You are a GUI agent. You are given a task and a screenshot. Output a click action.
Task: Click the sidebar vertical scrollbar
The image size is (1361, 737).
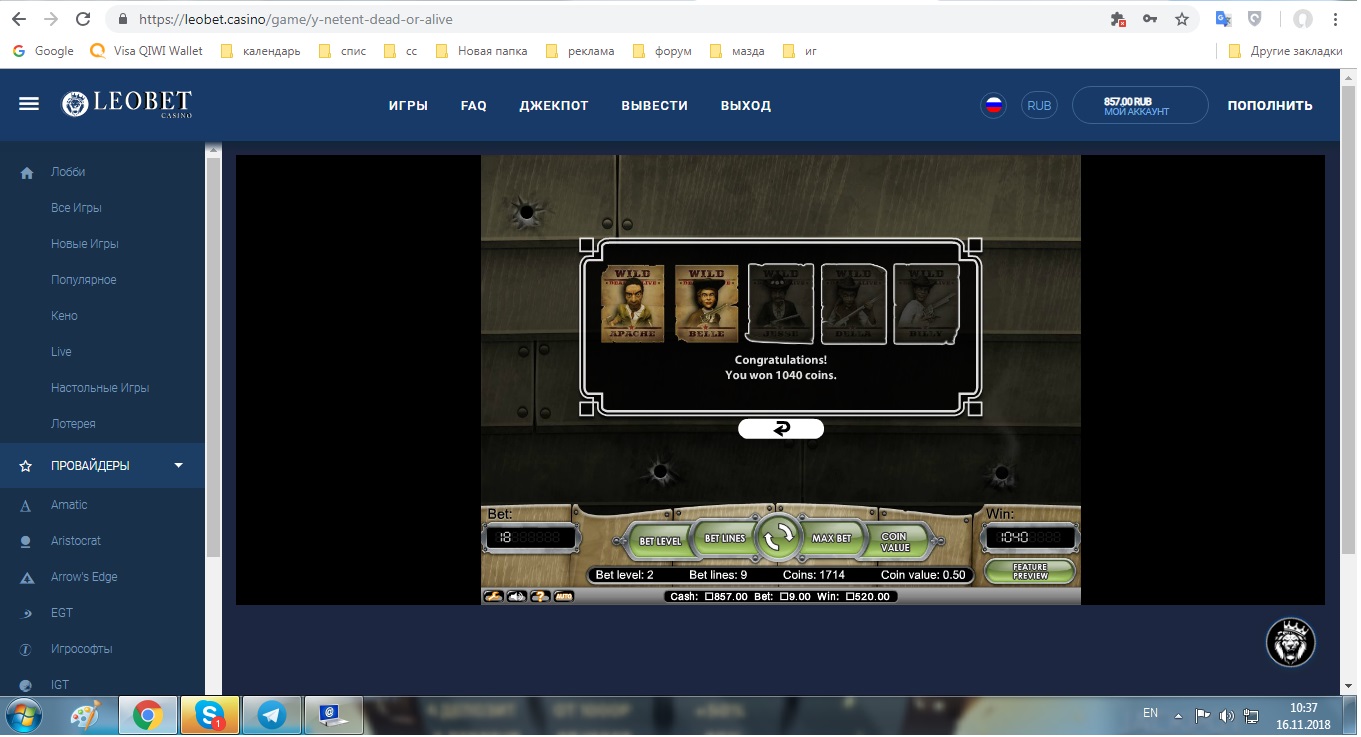pos(212,357)
